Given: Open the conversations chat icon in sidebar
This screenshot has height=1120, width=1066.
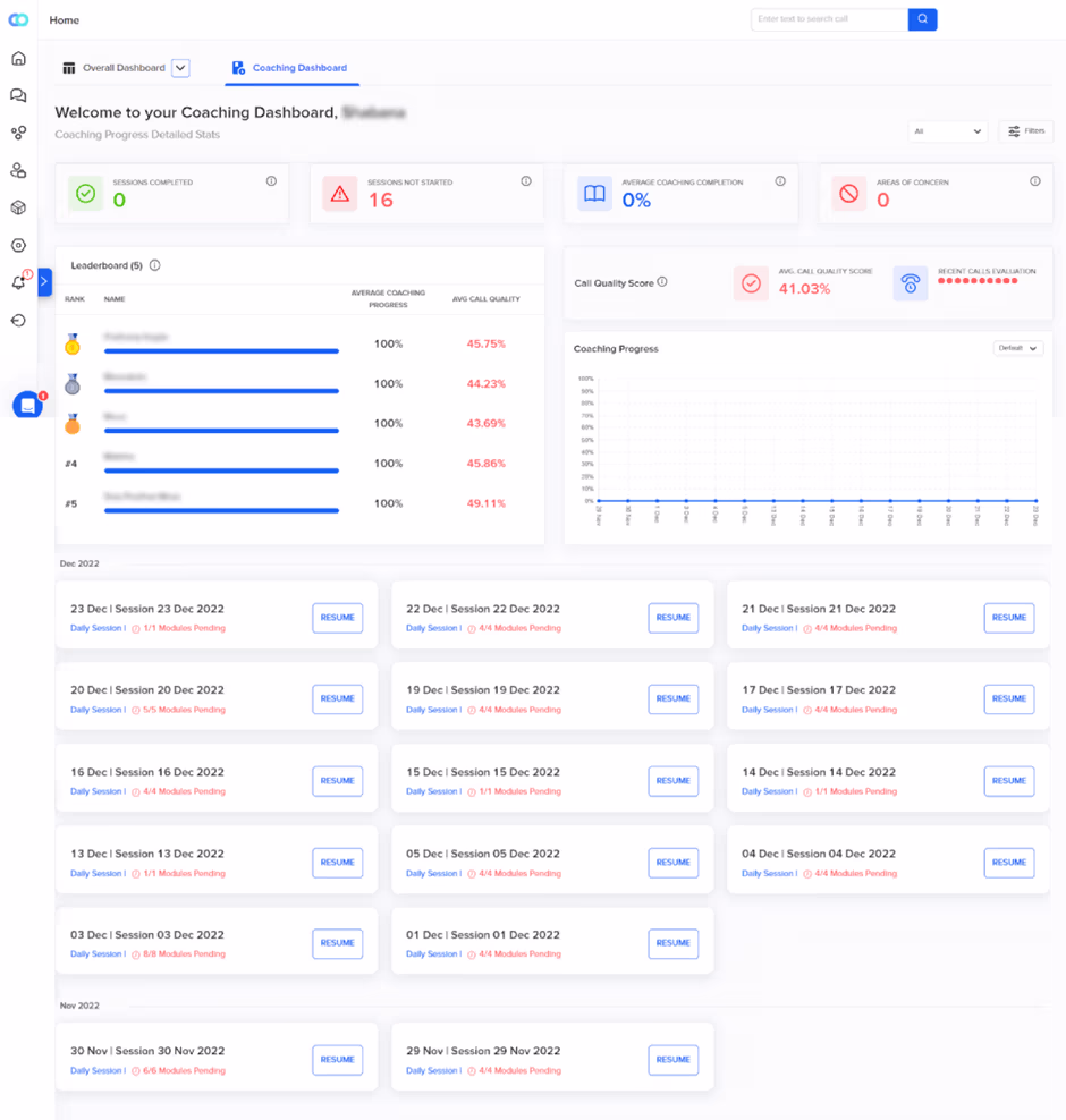Looking at the screenshot, I should tap(19, 95).
